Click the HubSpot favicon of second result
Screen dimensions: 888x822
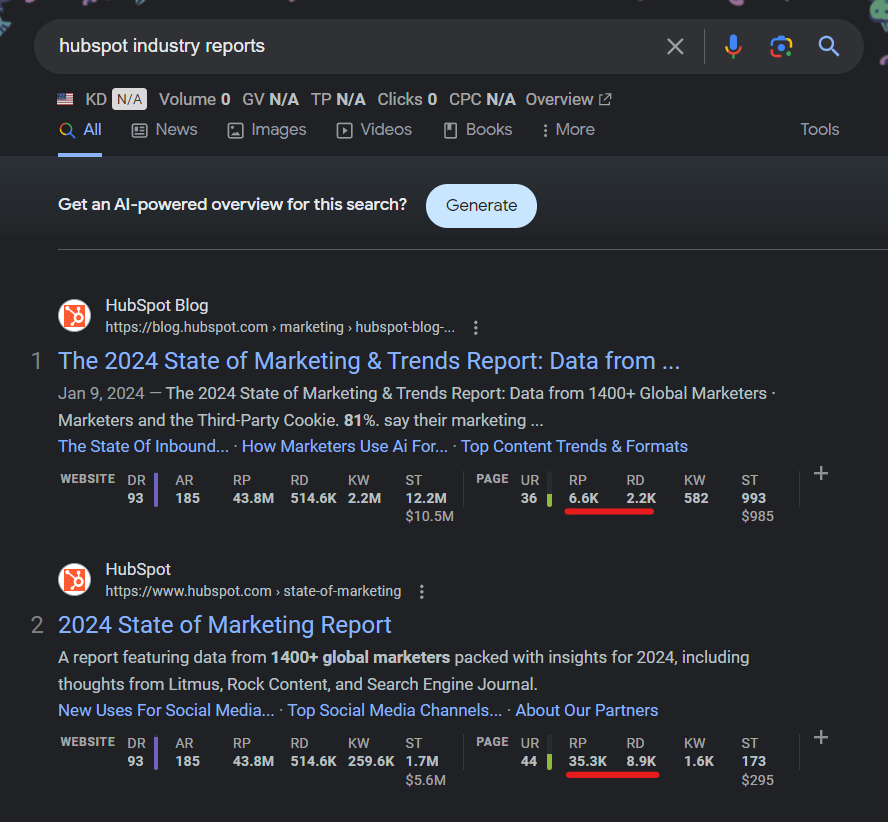coord(75,580)
